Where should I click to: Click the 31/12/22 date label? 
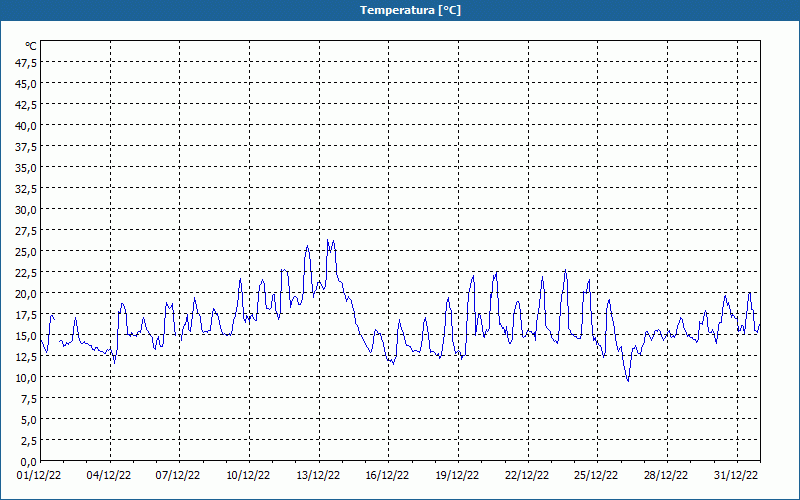tap(736, 476)
